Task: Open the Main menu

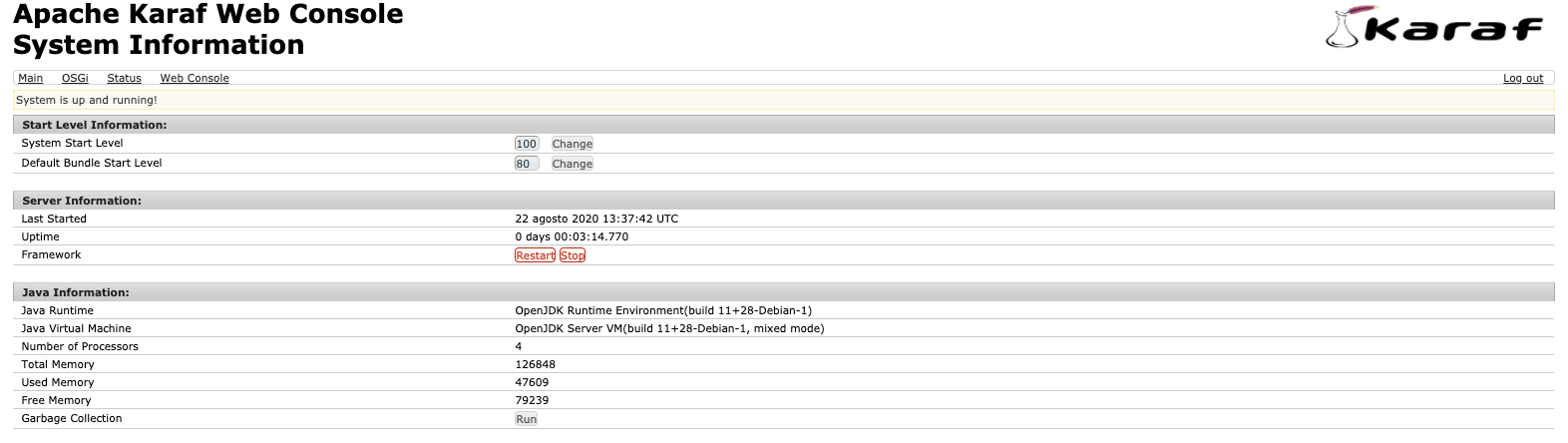Action: click(30, 78)
